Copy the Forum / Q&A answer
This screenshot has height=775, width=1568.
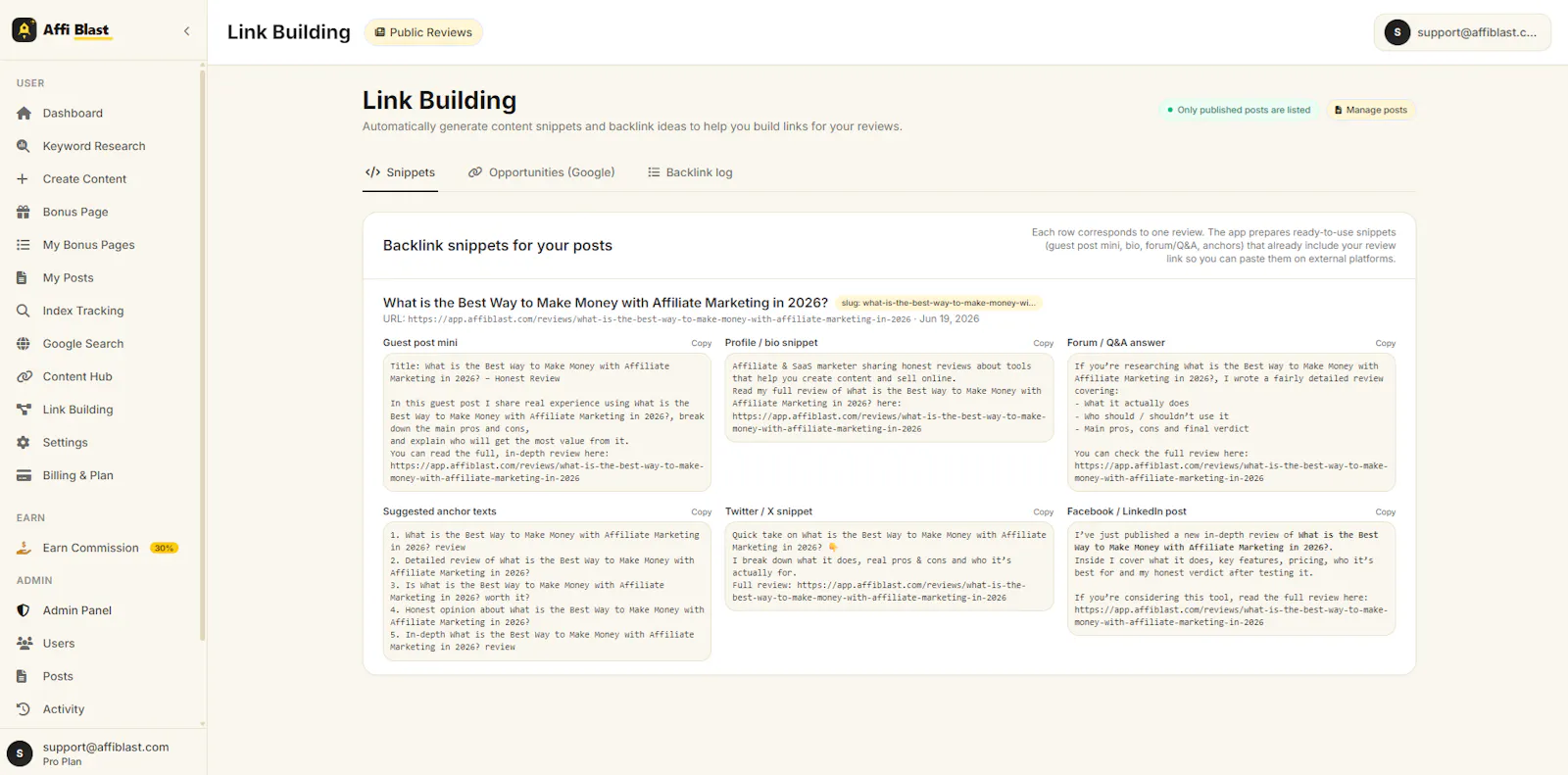point(1386,344)
